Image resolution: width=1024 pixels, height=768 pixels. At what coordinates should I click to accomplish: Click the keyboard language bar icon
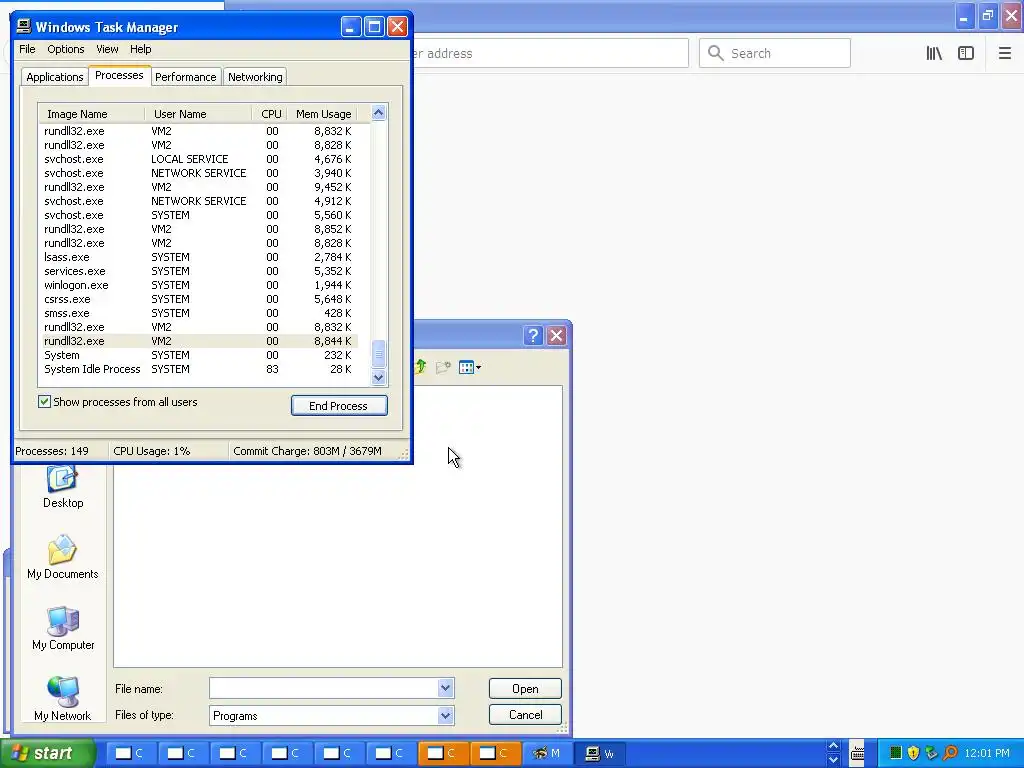click(x=857, y=753)
